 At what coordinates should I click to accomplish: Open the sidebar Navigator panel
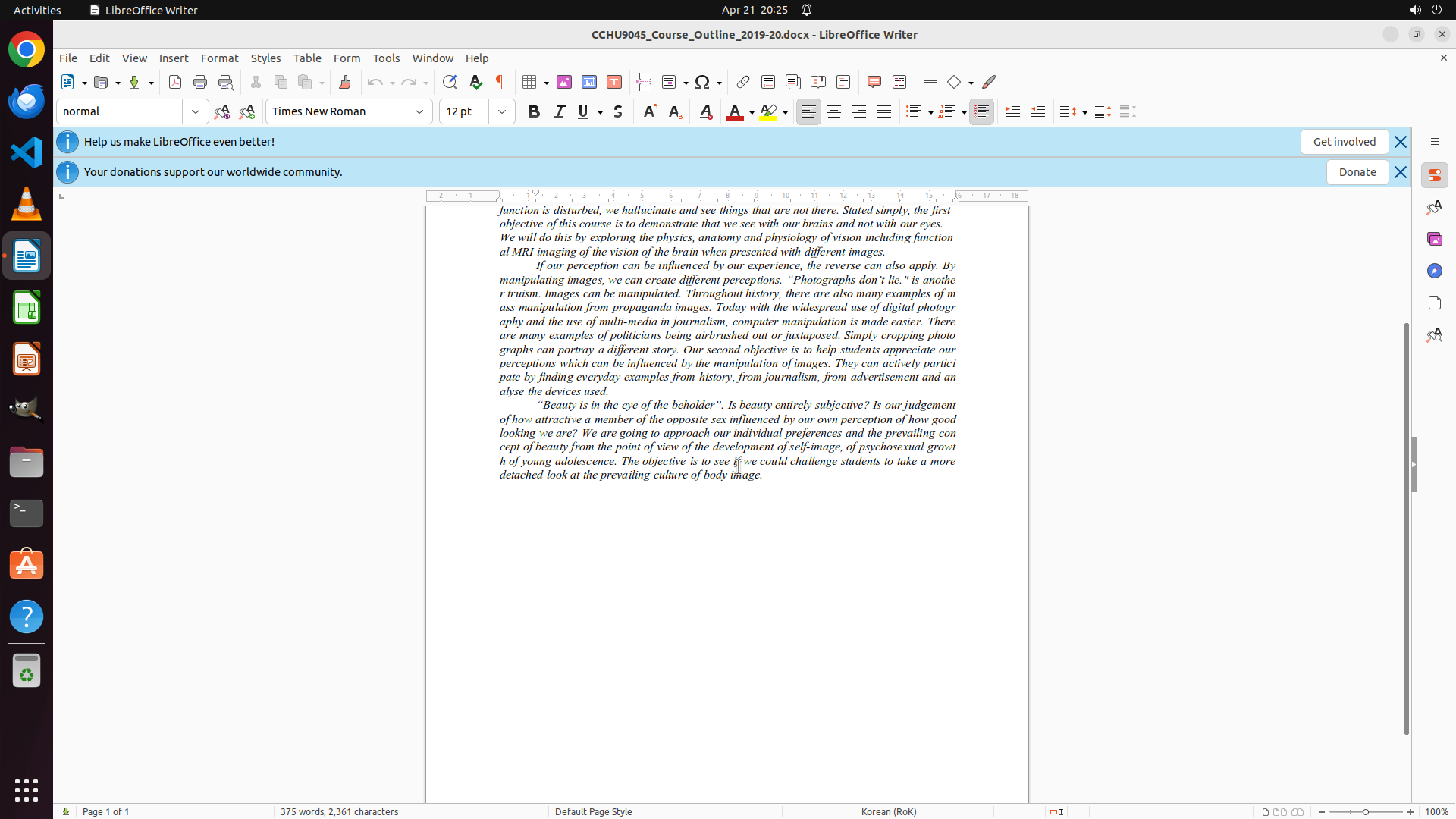1434,271
